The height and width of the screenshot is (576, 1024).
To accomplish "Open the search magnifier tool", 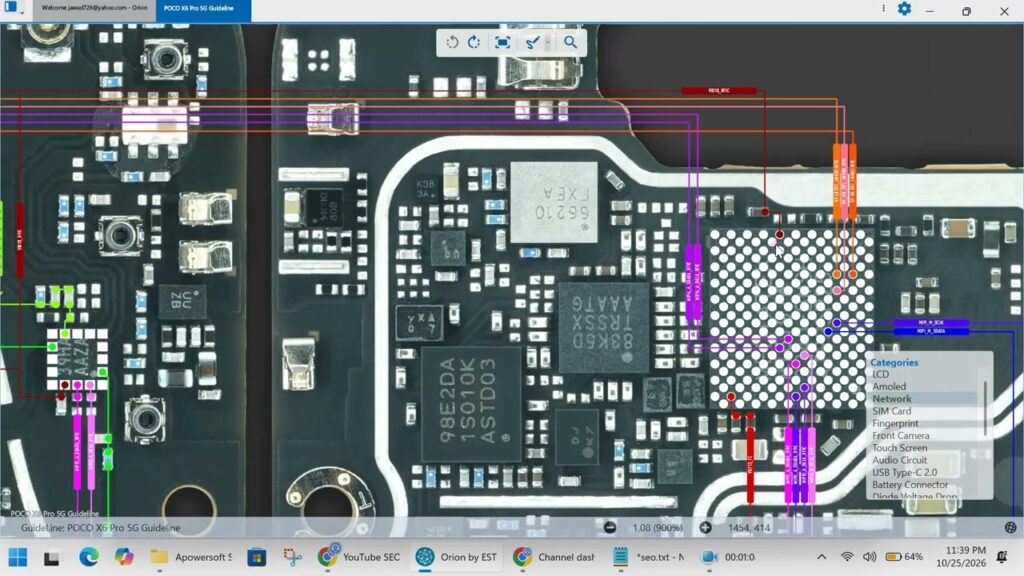I will [x=570, y=42].
